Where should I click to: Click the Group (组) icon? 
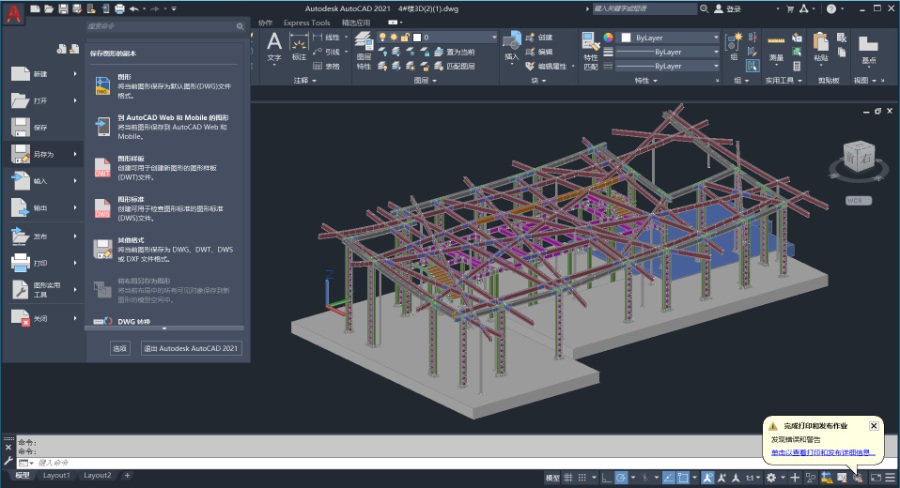coord(734,42)
